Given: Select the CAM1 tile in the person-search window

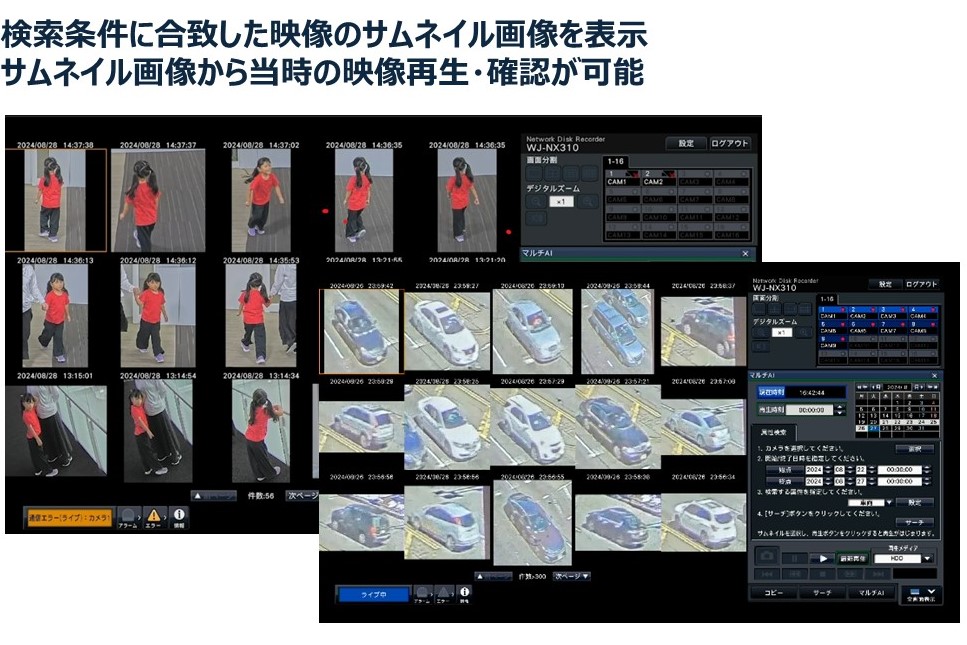Looking at the screenshot, I should [x=622, y=178].
